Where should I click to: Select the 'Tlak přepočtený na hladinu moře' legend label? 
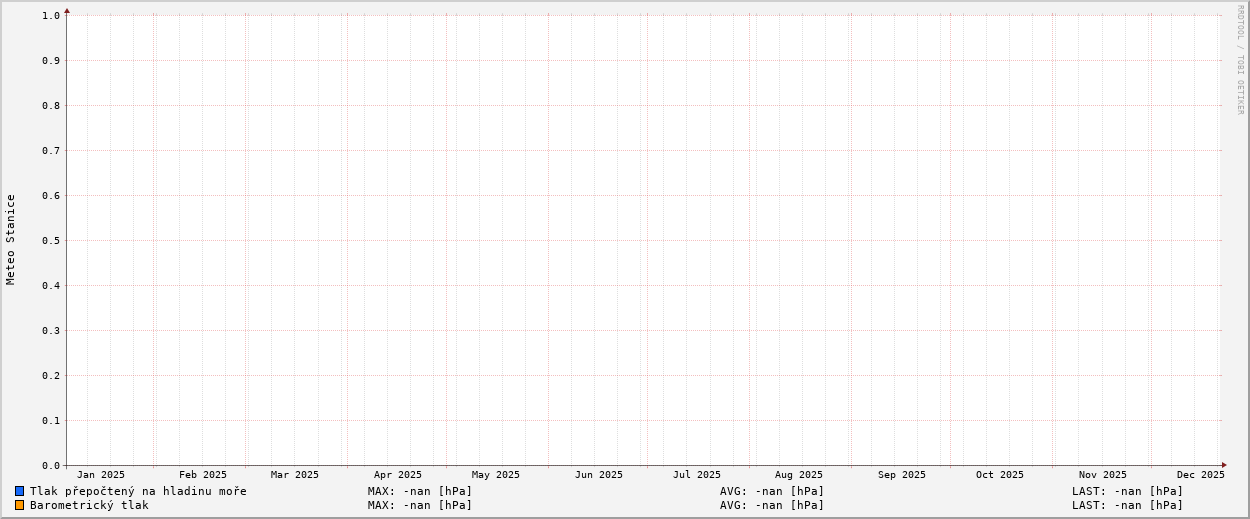pos(138,491)
